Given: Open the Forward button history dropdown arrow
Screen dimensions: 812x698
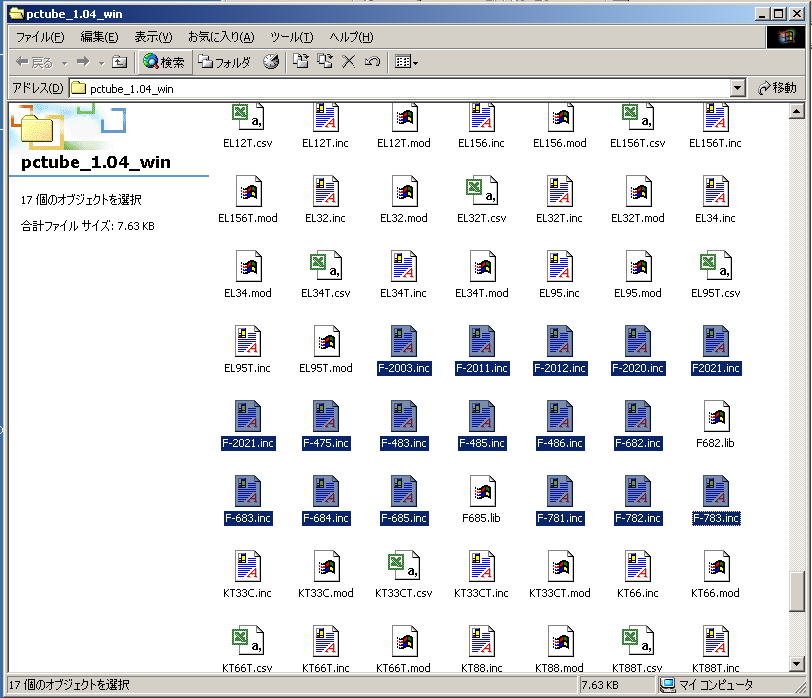Looking at the screenshot, I should click(x=102, y=63).
